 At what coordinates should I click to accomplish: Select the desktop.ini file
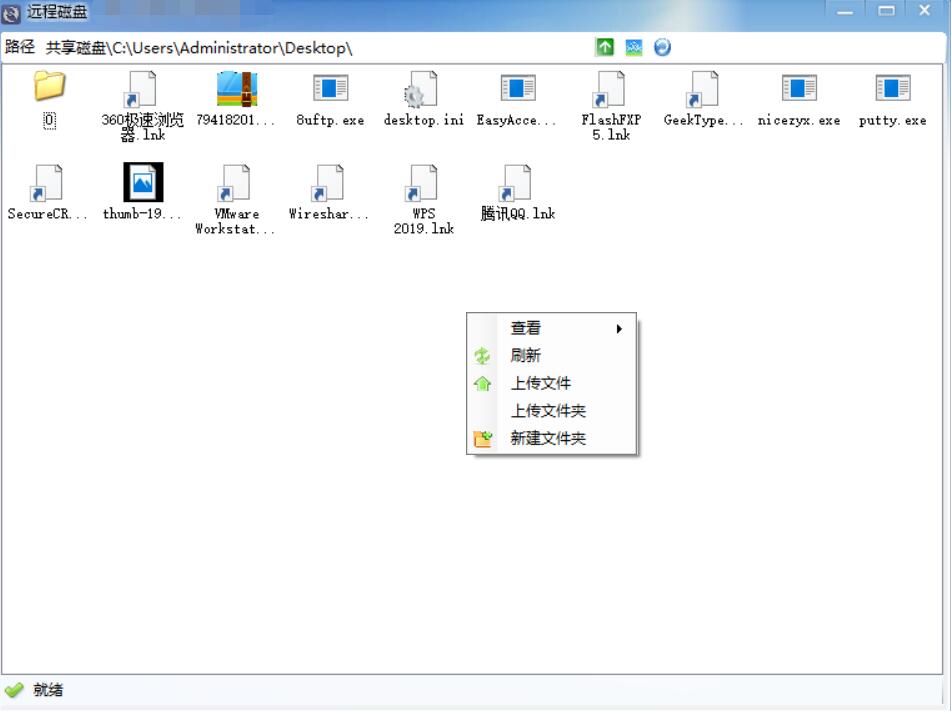[423, 90]
